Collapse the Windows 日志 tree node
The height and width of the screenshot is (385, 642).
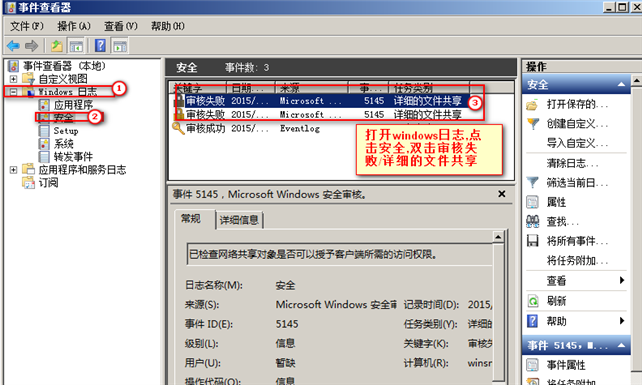[13, 92]
